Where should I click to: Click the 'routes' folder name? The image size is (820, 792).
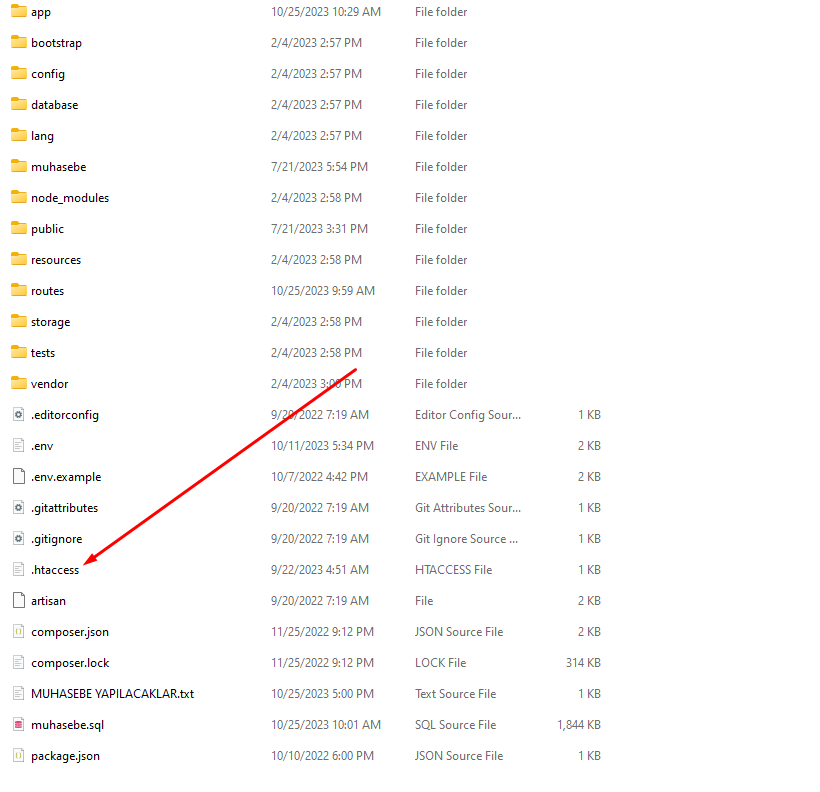tap(47, 291)
